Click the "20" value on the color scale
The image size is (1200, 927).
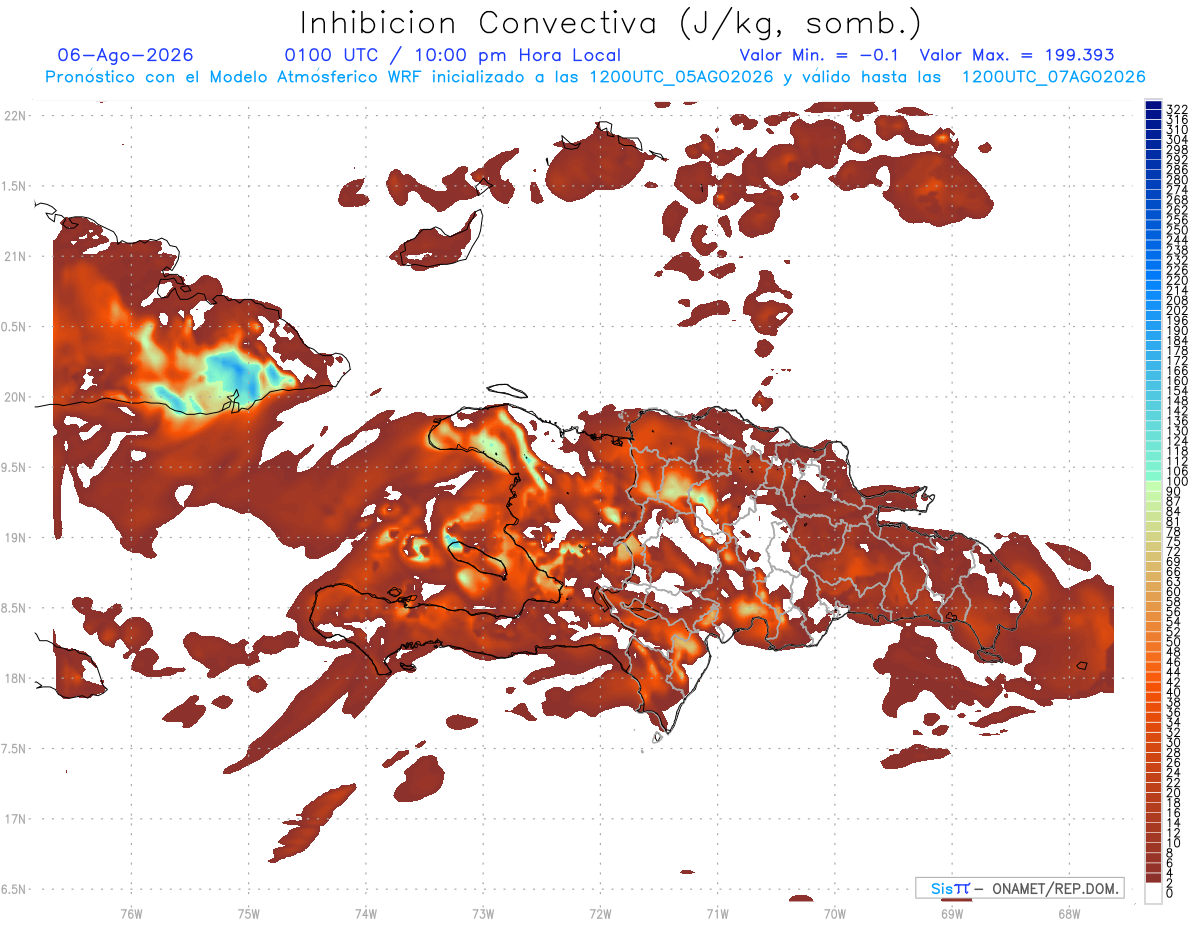point(1174,793)
